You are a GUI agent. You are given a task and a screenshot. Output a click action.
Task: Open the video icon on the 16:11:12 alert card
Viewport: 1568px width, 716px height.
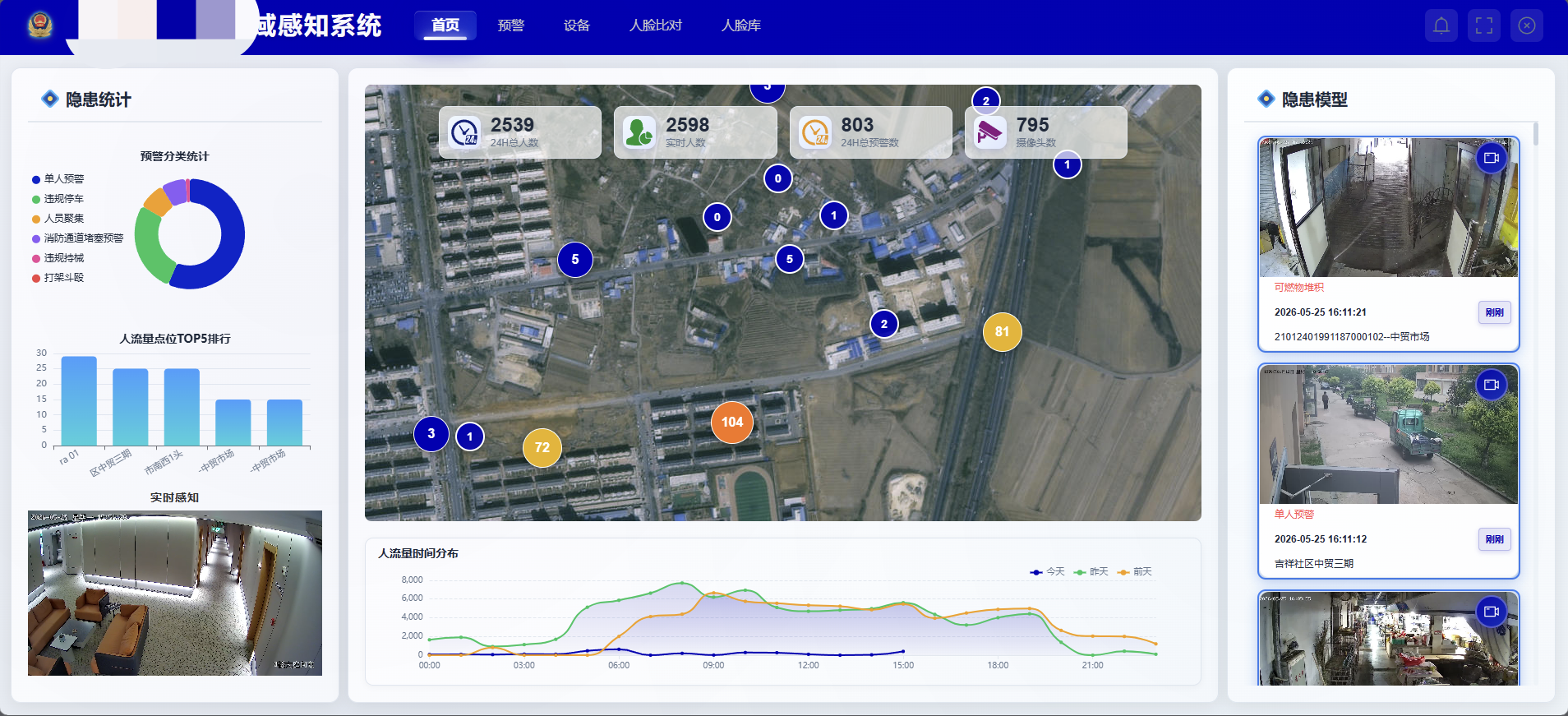(x=1492, y=385)
